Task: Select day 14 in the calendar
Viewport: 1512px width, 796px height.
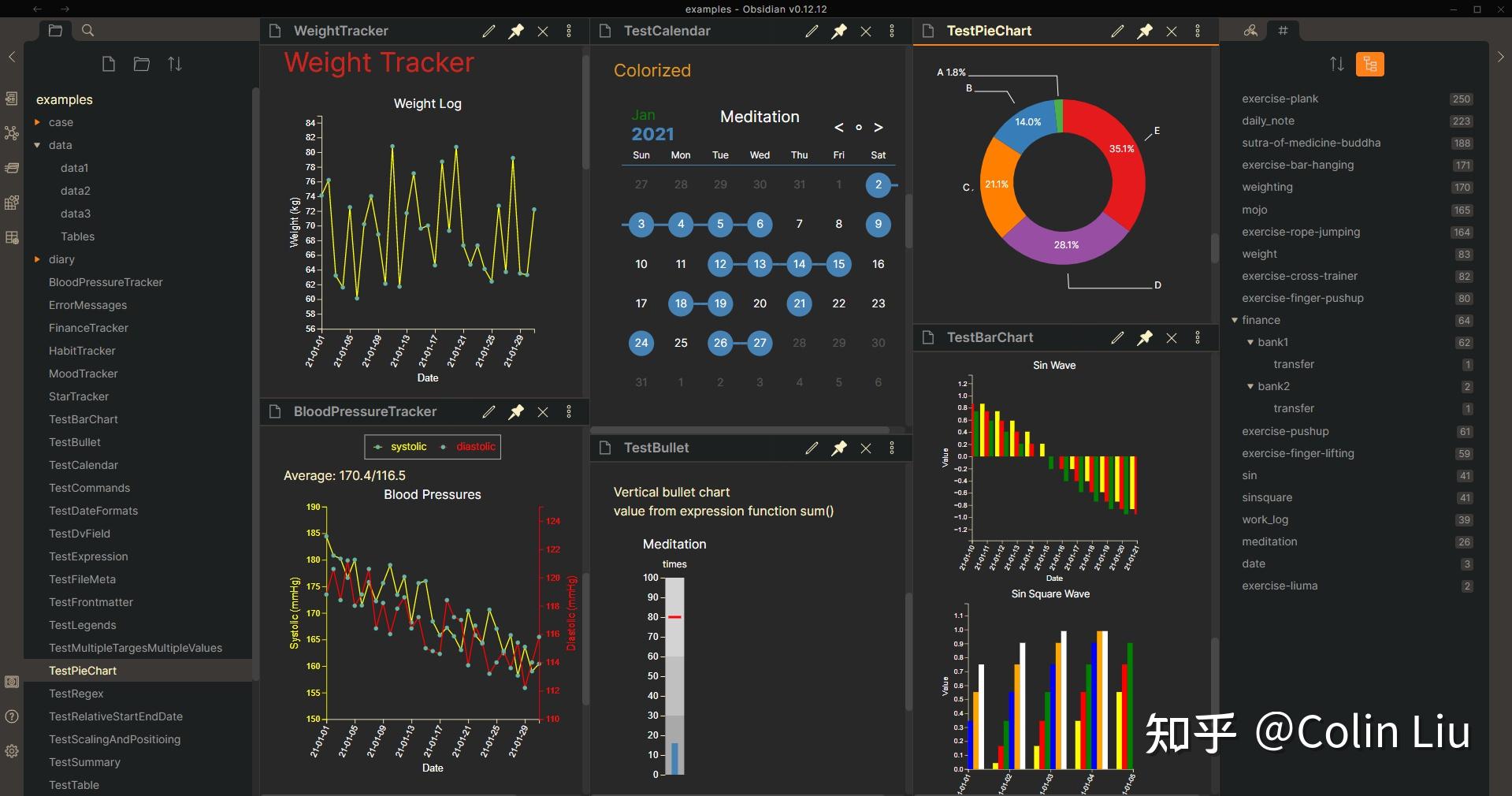Action: (x=799, y=264)
